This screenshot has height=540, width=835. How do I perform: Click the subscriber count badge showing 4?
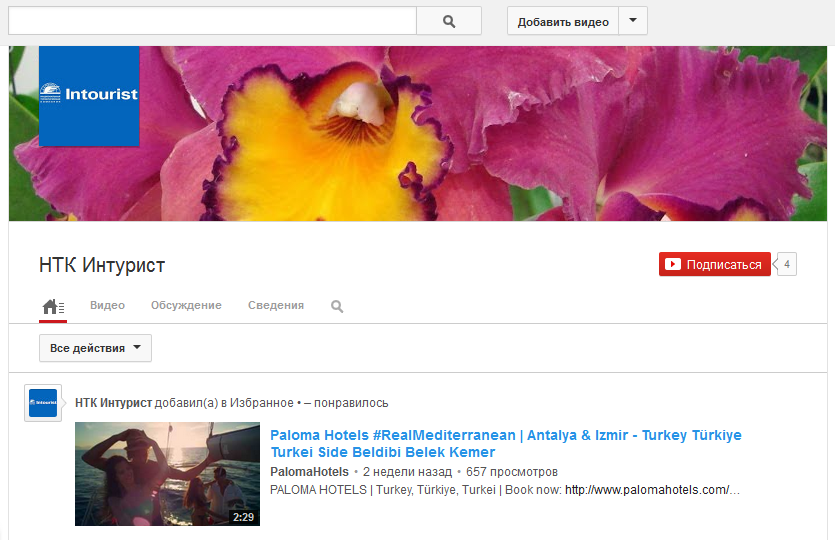(787, 265)
